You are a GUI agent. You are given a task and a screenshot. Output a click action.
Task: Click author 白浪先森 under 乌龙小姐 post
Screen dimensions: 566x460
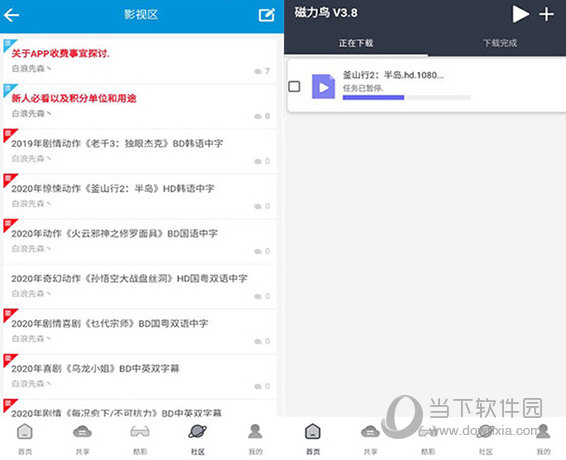point(31,383)
